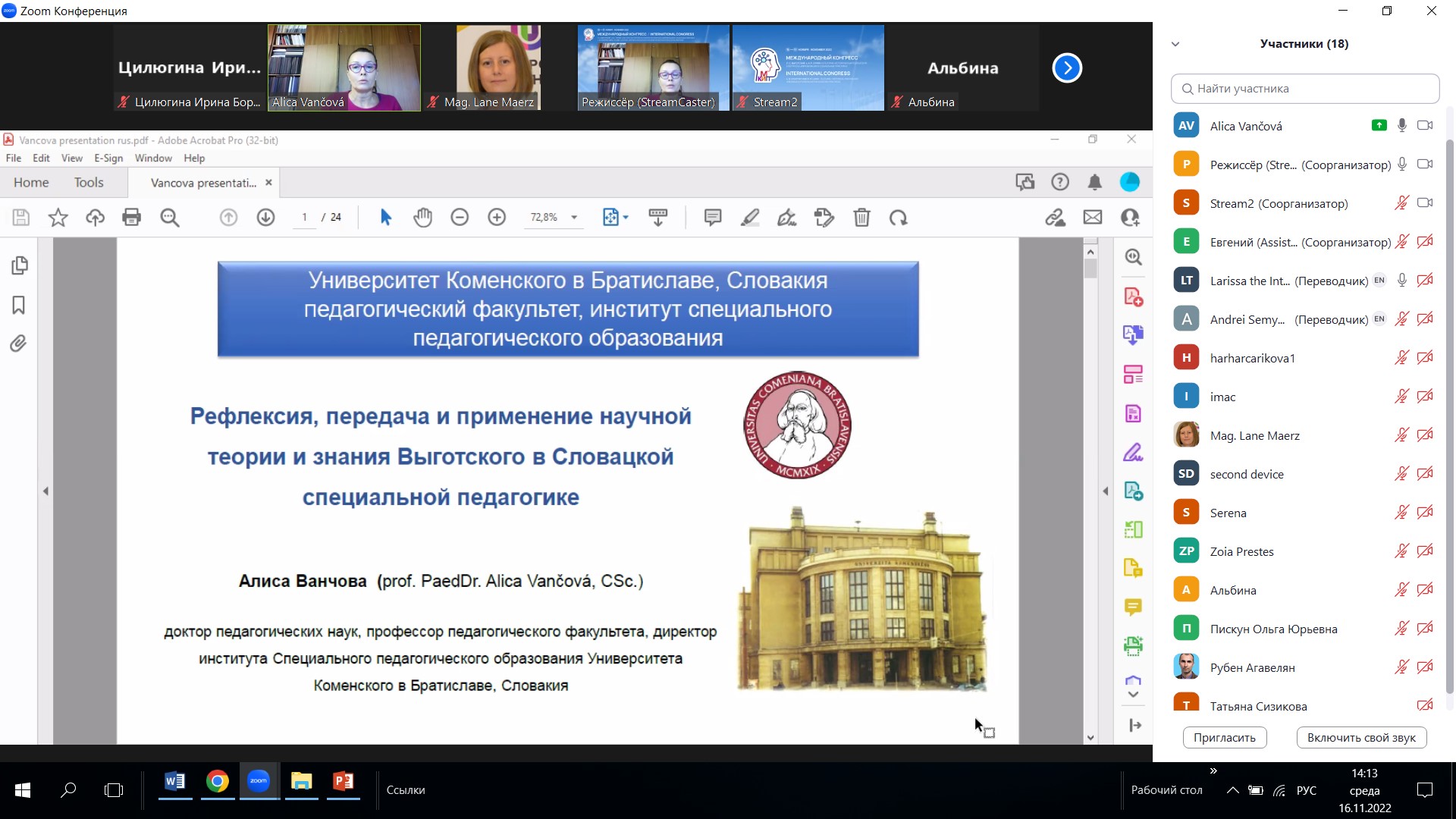Show next video thumbnails arrow

[1067, 68]
